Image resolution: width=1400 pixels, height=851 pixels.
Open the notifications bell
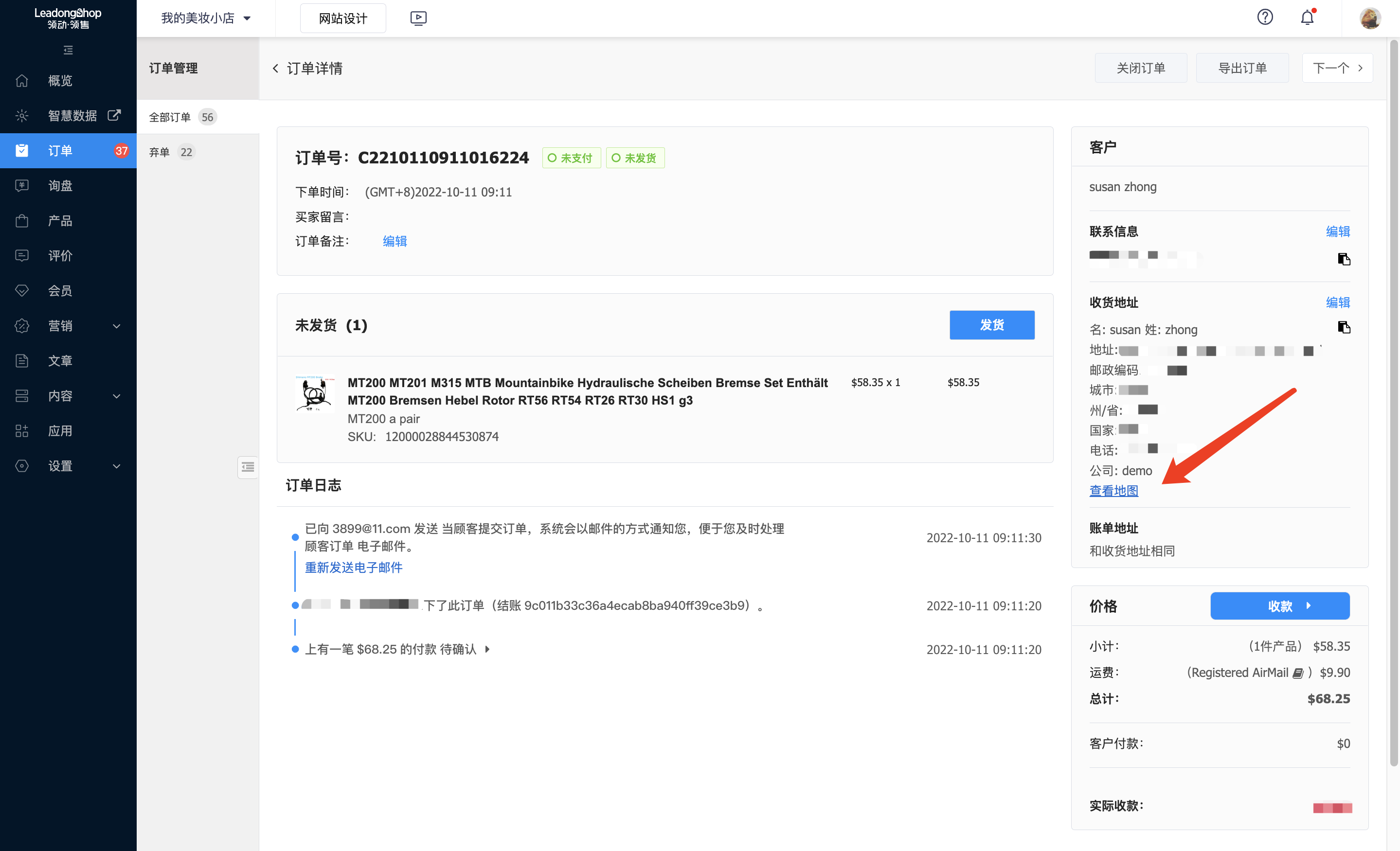[1307, 18]
